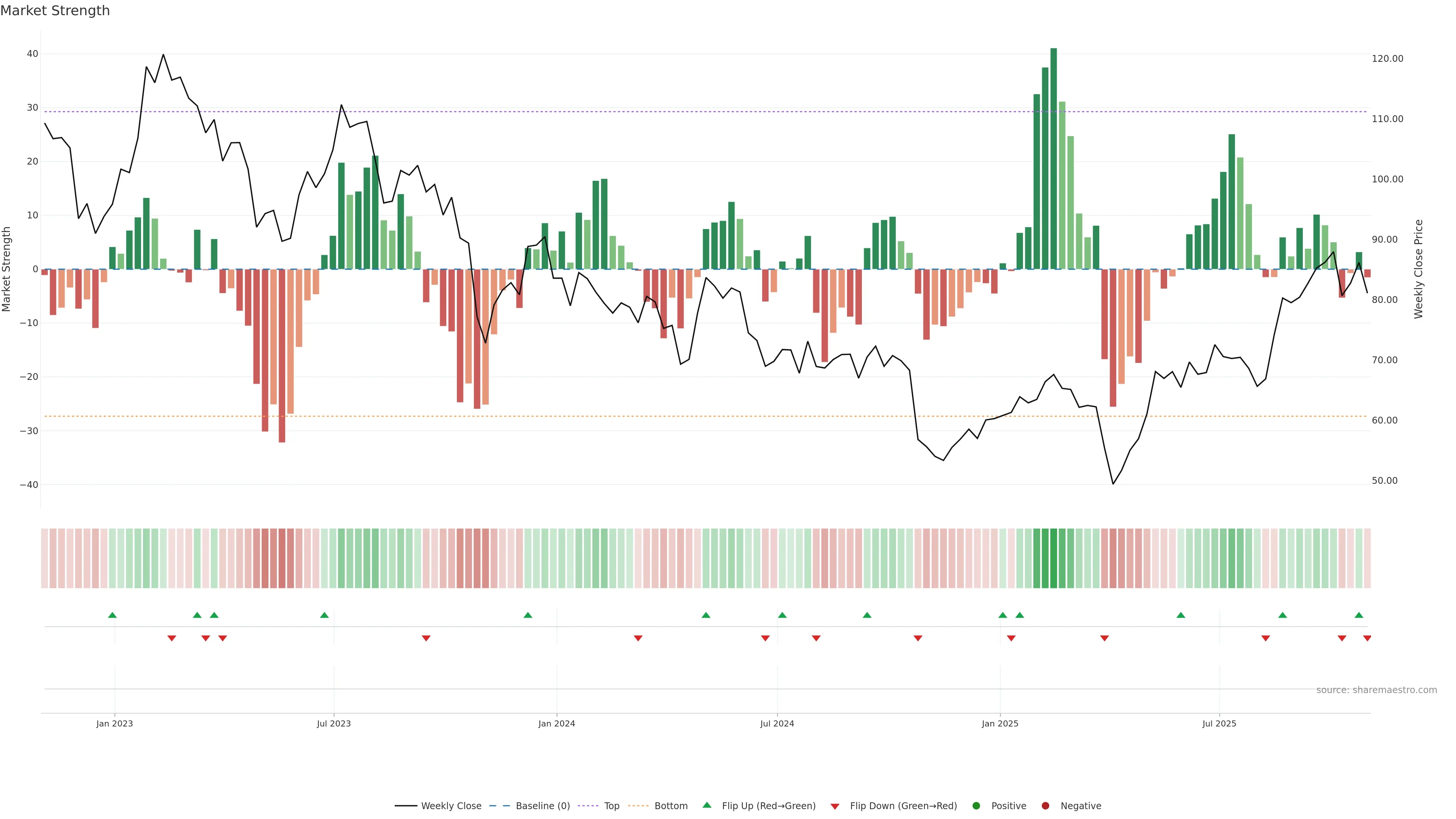
Task: Click the green Flip Up triangle legend icon
Action: pyautogui.click(x=706, y=805)
